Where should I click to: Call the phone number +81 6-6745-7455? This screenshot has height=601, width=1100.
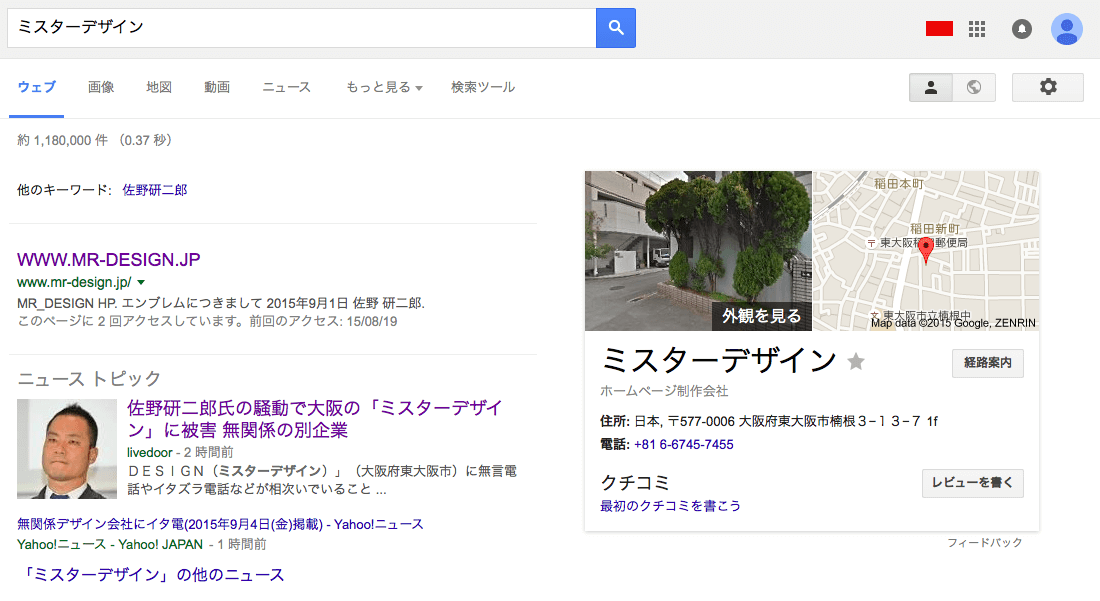684,445
